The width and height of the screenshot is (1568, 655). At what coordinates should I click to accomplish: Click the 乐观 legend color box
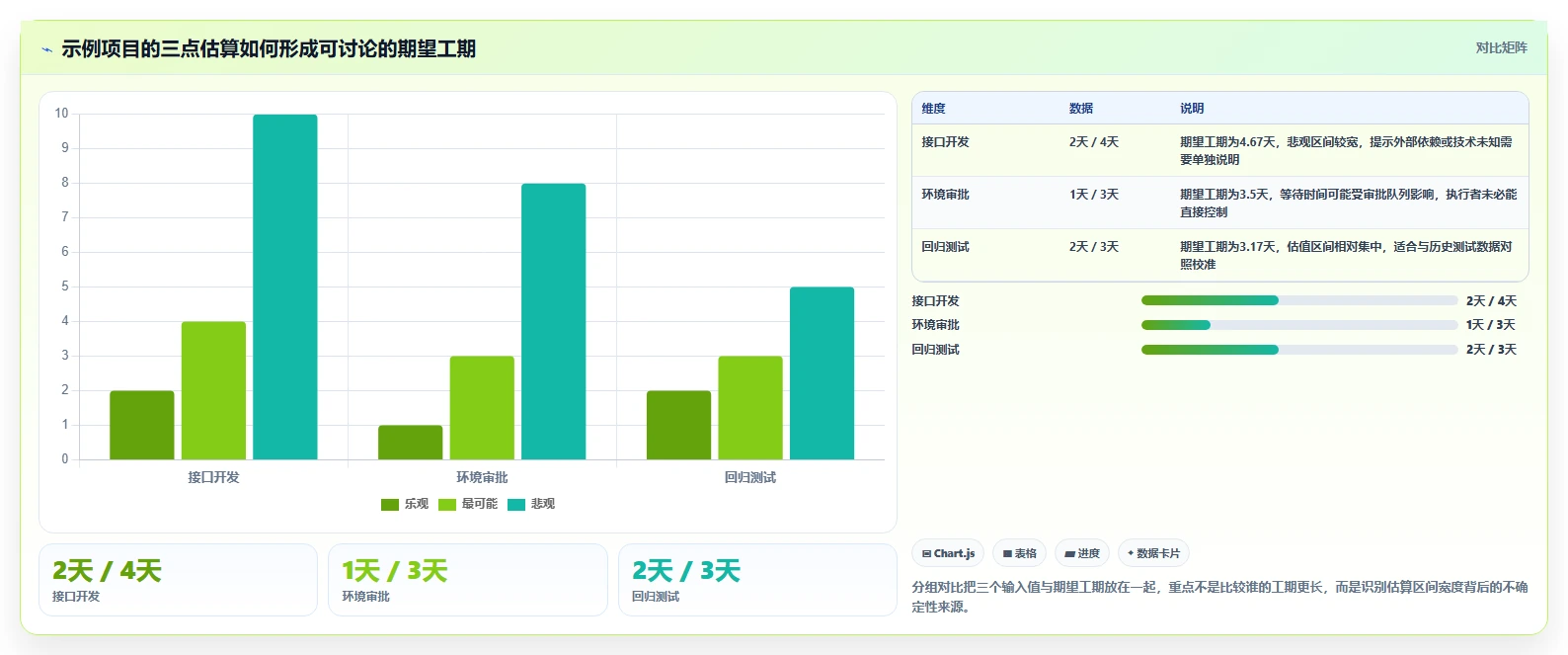click(x=390, y=504)
